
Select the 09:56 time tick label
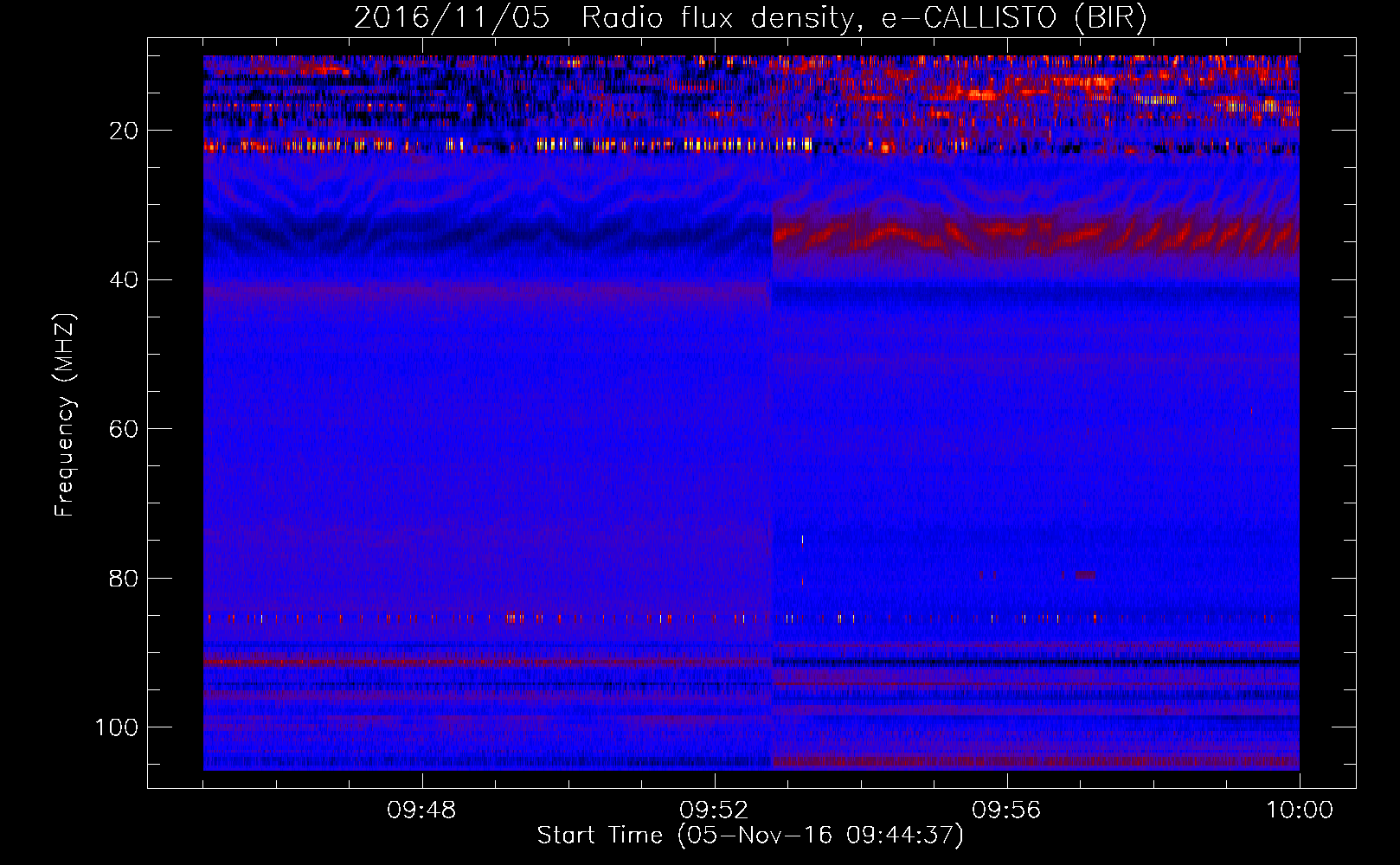click(1006, 811)
